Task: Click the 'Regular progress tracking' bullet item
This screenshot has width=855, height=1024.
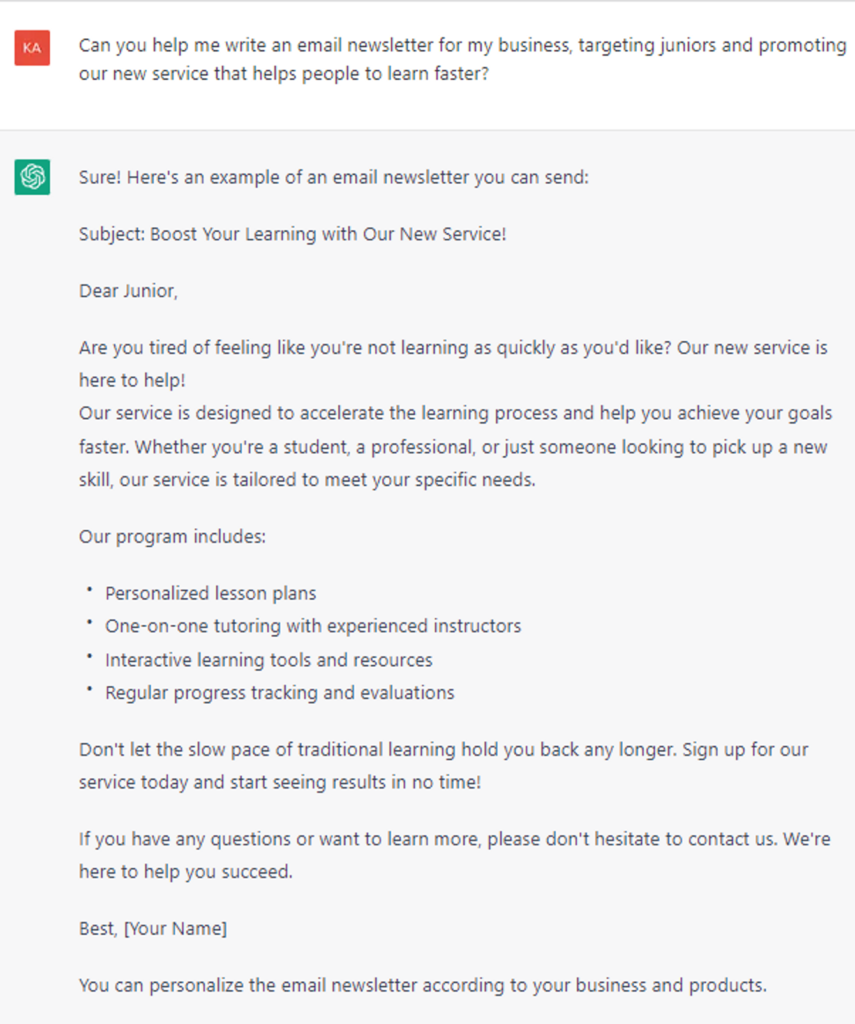Action: click(279, 692)
